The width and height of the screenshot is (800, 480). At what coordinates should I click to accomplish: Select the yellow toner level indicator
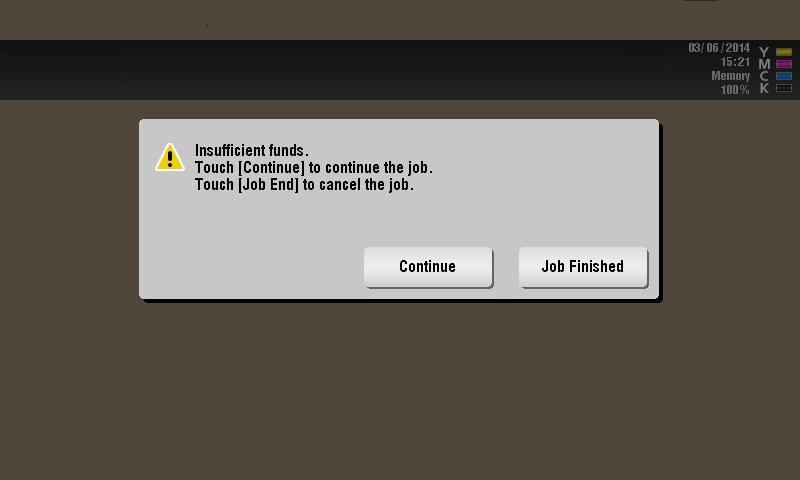tap(784, 52)
